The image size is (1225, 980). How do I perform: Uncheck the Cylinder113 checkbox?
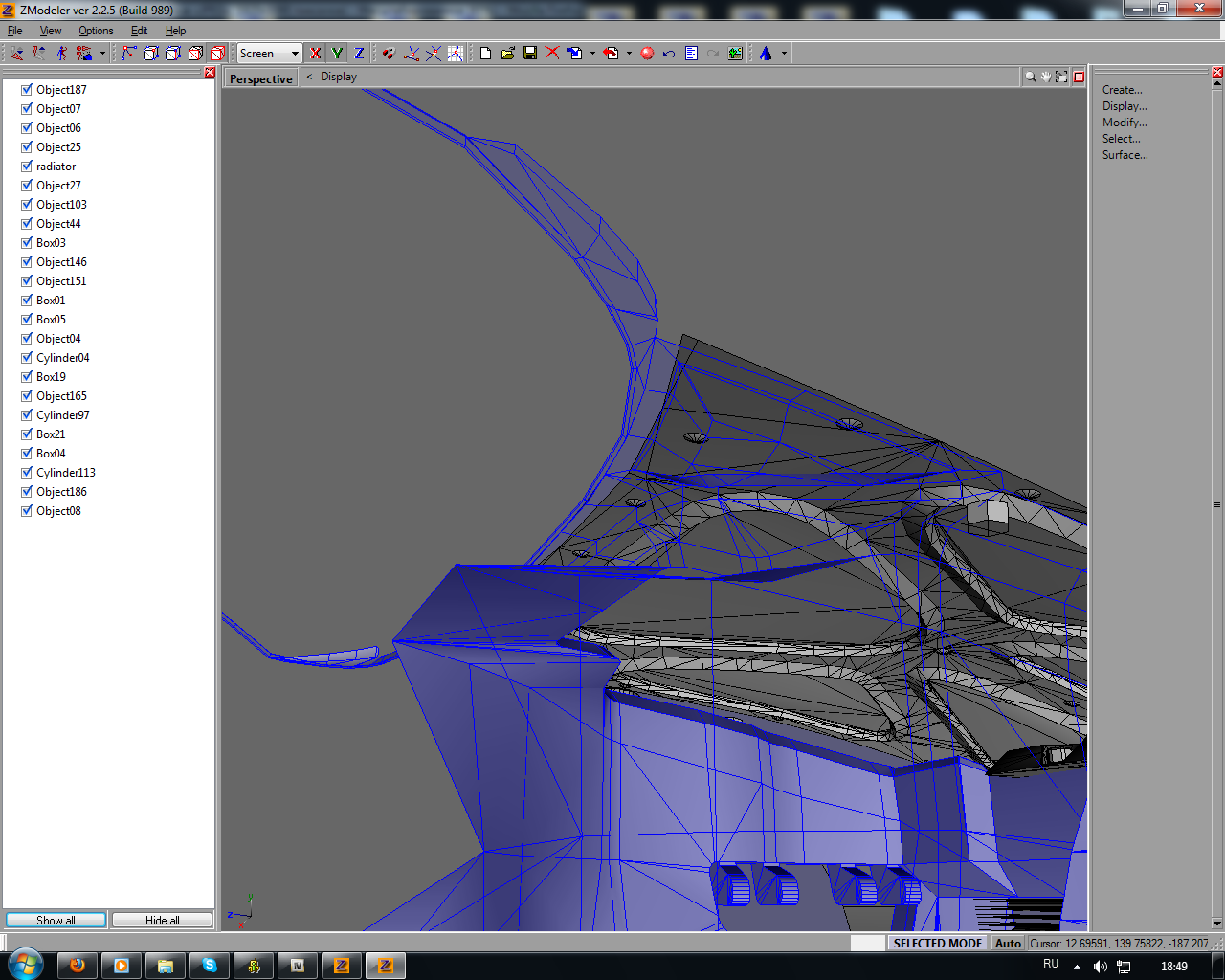tap(27, 473)
